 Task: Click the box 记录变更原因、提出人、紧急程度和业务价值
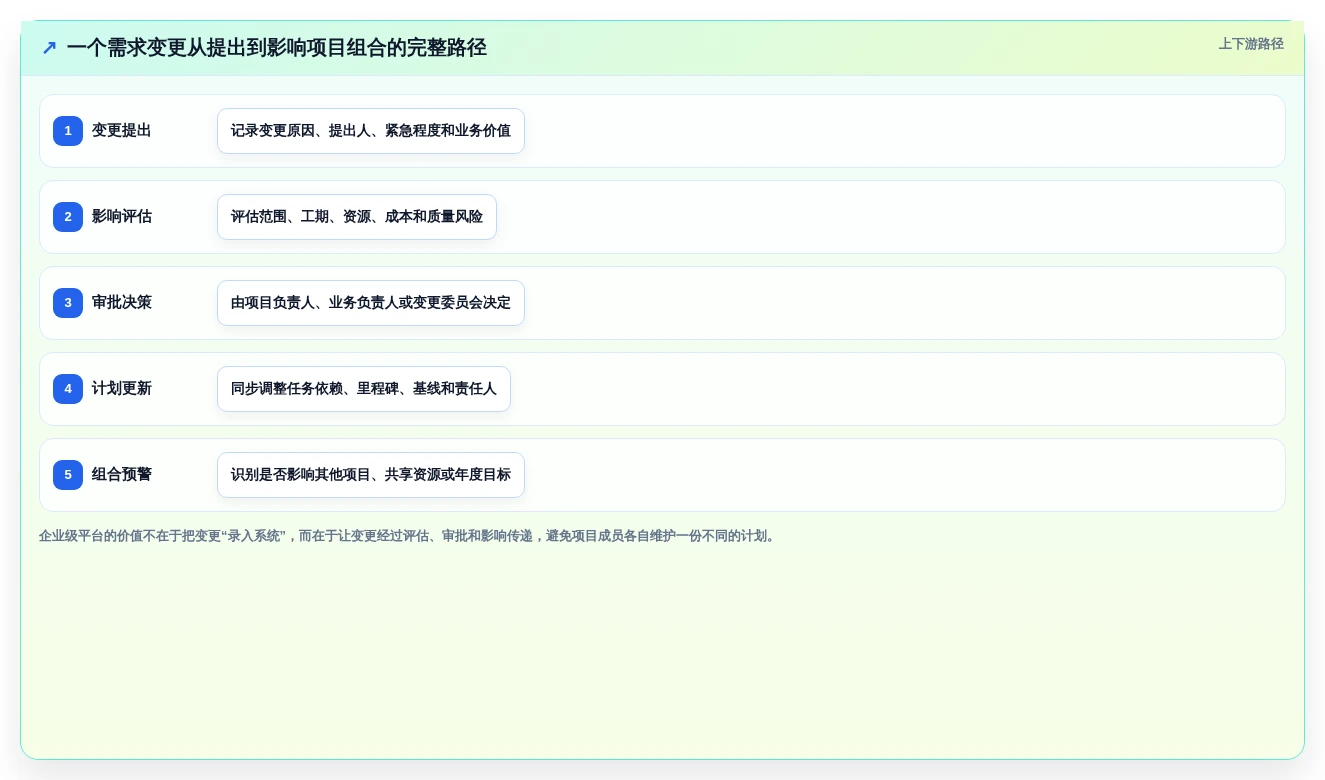[371, 131]
